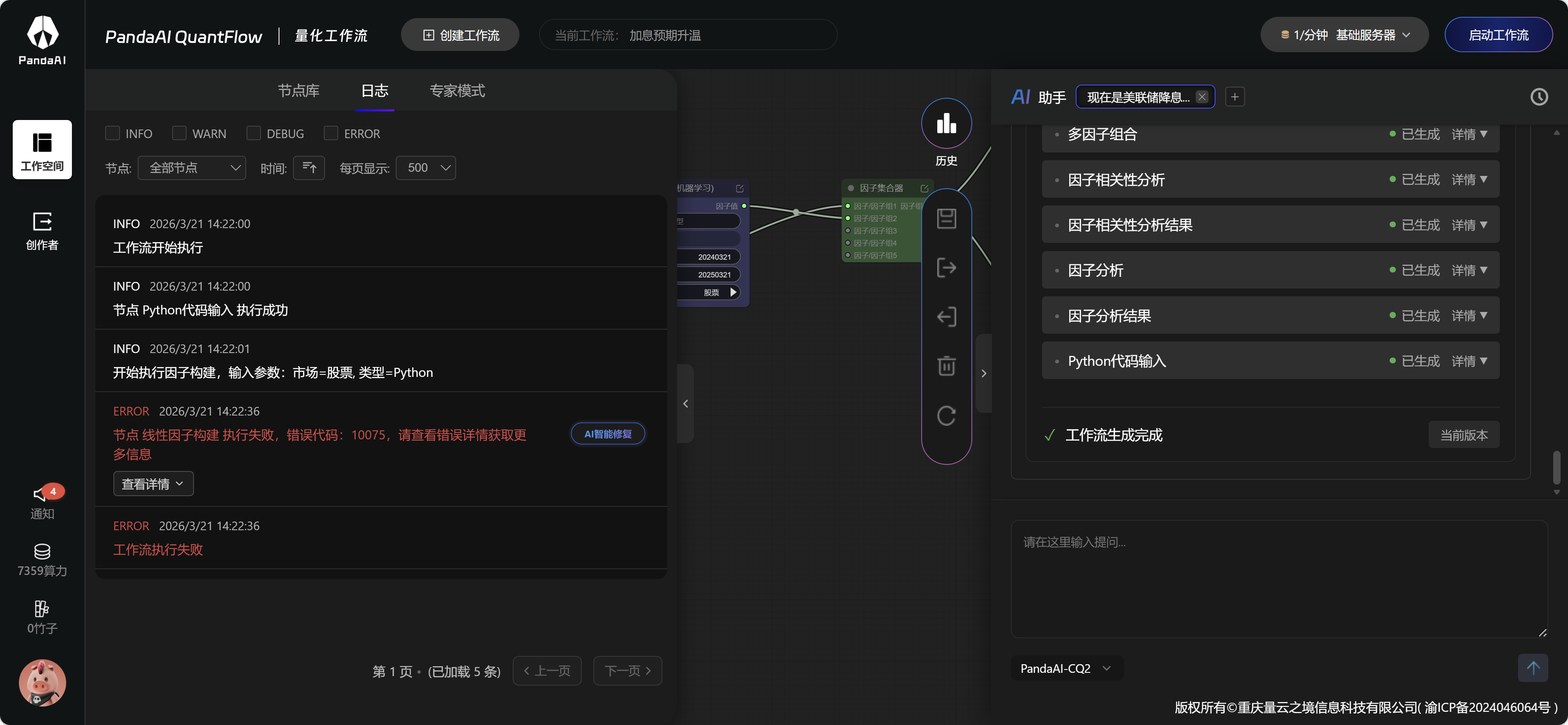Toggle the time sort order icon
The height and width of the screenshot is (725, 1568).
click(x=309, y=167)
